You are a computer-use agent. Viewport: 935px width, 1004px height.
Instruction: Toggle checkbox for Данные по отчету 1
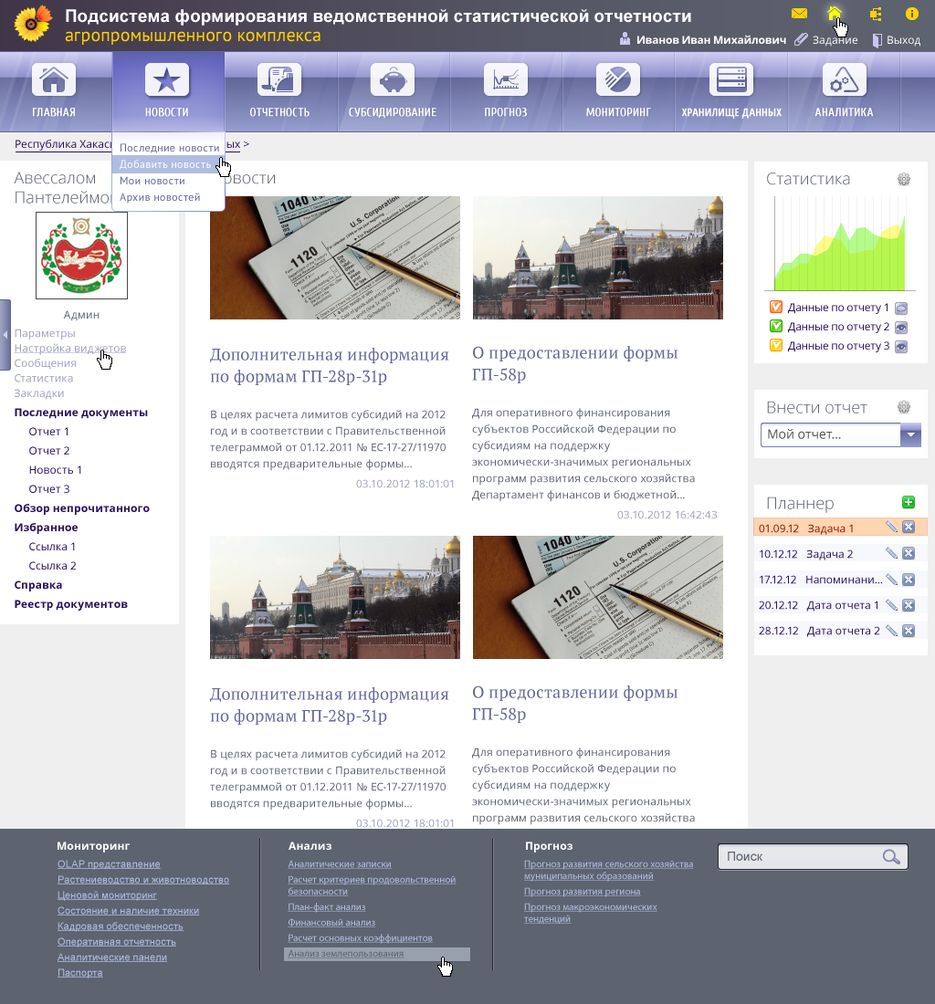[x=776, y=307]
